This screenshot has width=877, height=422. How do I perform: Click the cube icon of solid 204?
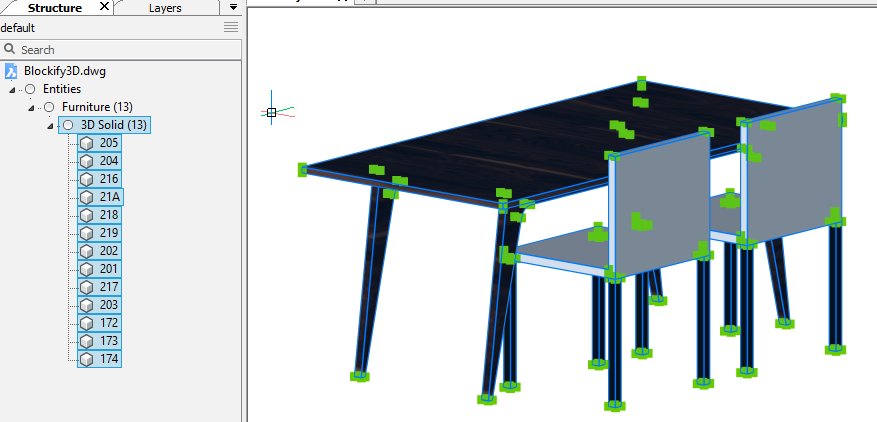(x=86, y=161)
